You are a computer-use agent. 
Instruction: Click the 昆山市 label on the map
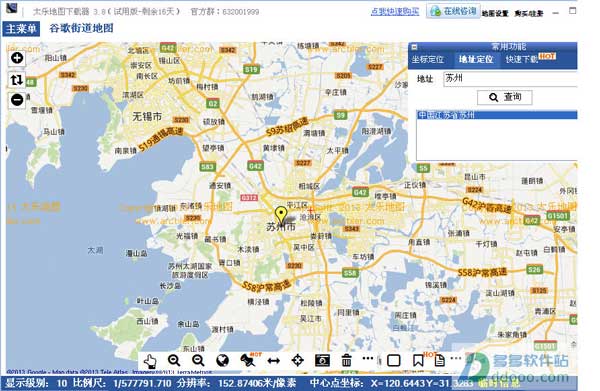click(475, 177)
